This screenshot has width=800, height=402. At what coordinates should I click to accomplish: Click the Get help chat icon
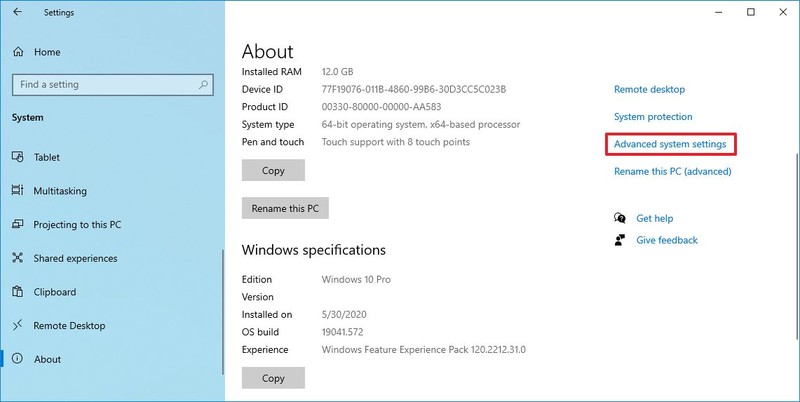coord(620,218)
